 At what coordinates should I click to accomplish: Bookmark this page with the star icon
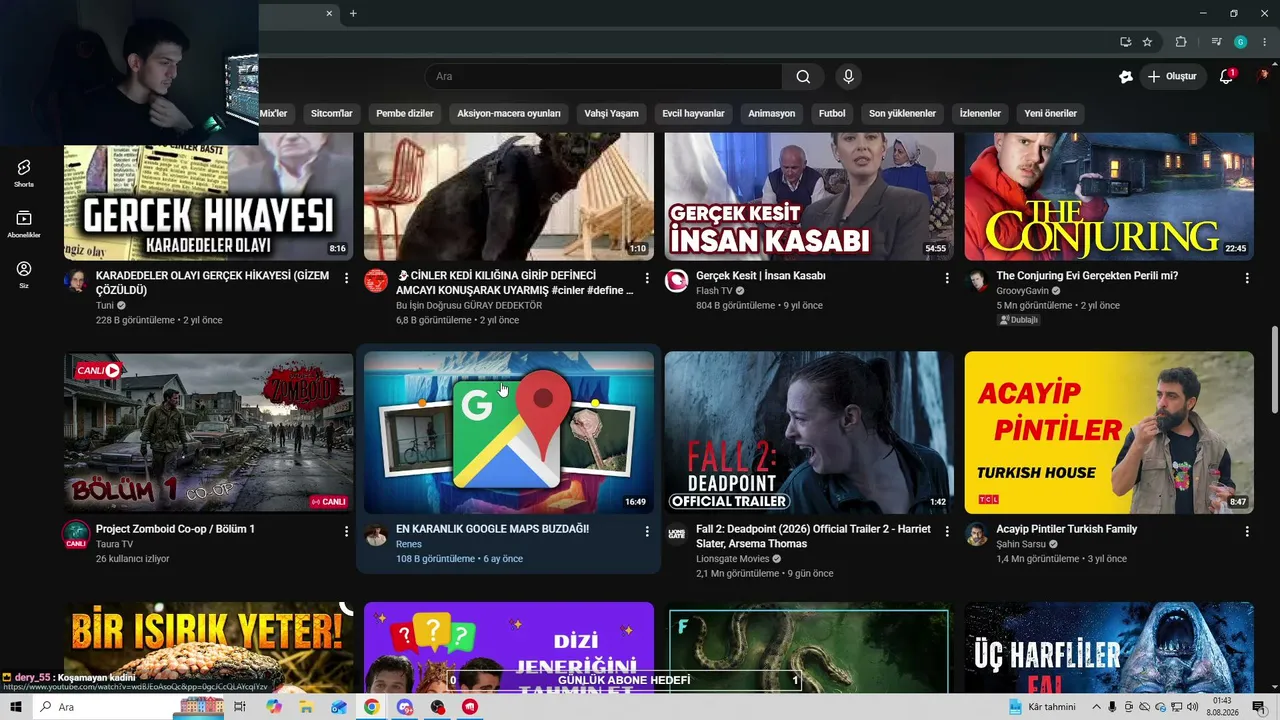[1147, 42]
